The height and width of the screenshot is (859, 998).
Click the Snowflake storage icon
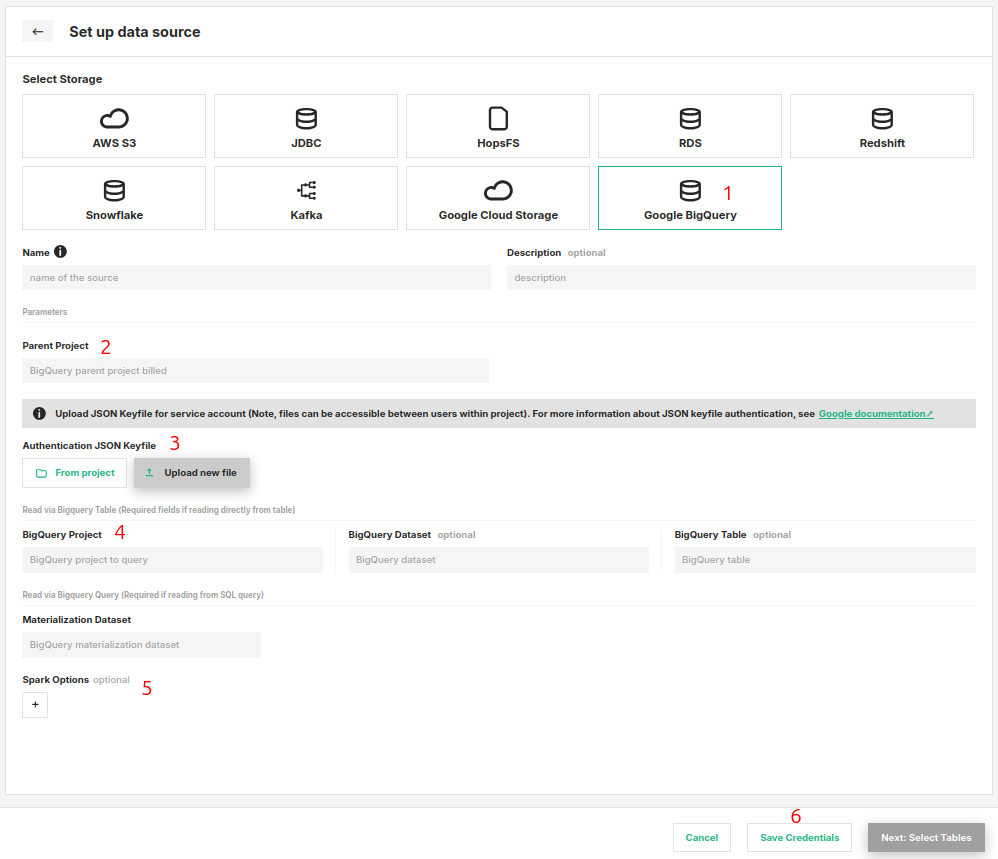coord(113,189)
